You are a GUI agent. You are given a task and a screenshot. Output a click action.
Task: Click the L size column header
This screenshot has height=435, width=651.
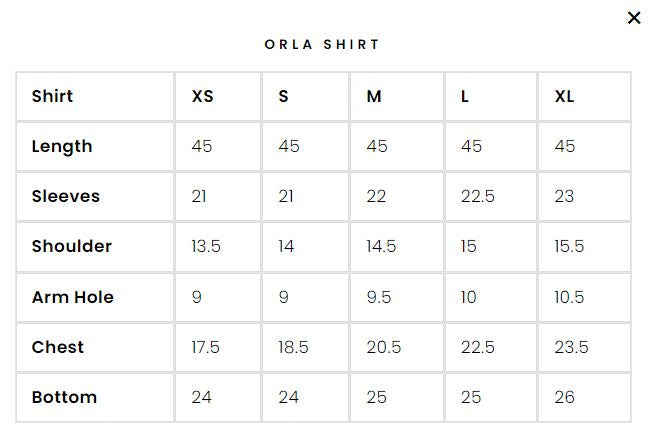point(465,97)
